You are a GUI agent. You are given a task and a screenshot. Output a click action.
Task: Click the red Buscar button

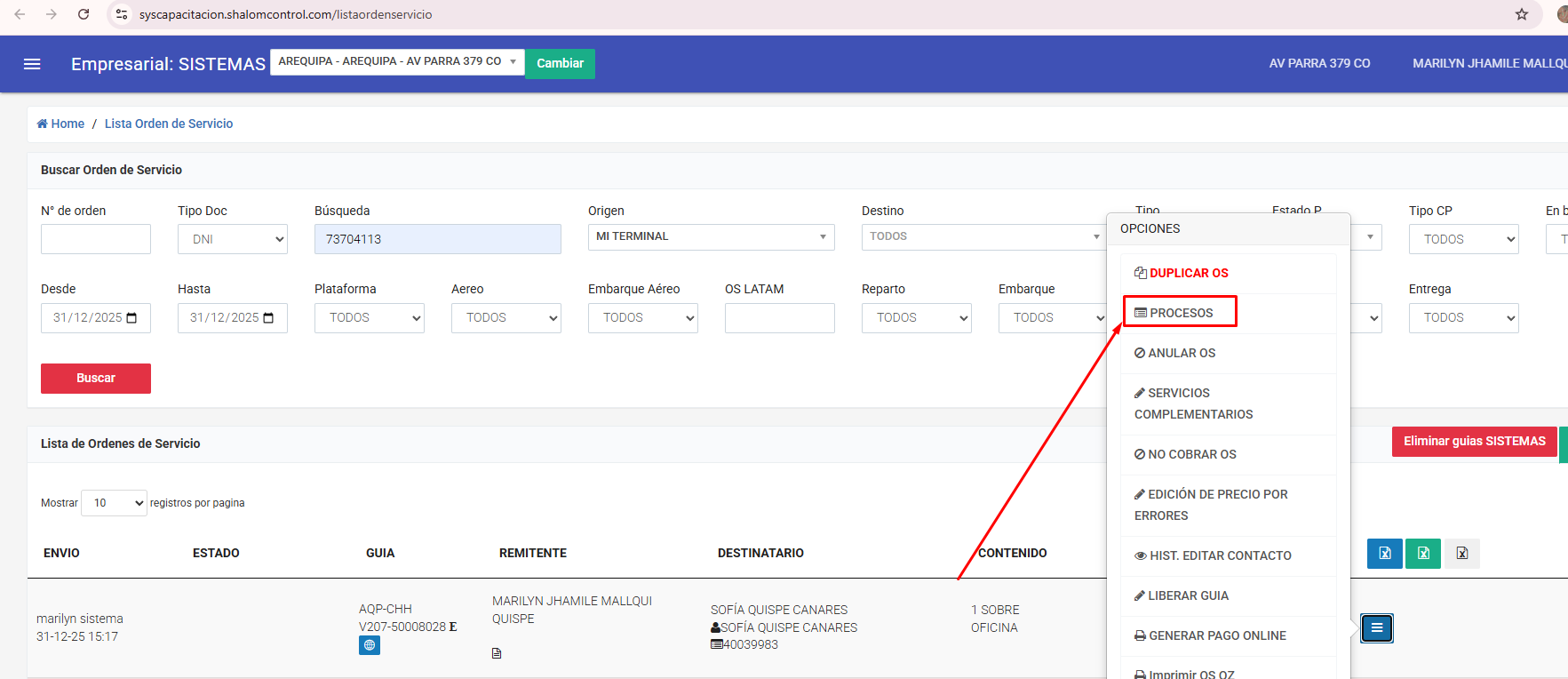(96, 379)
